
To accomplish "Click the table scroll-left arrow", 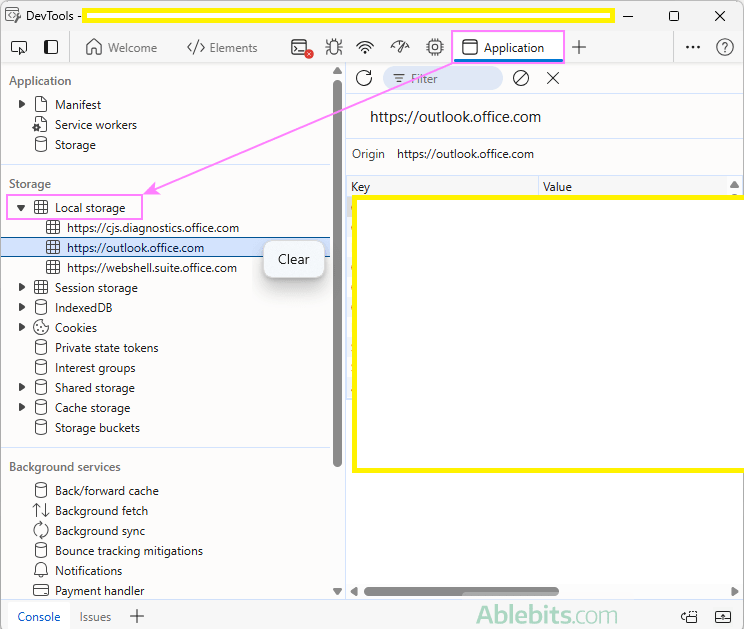I will click(353, 592).
